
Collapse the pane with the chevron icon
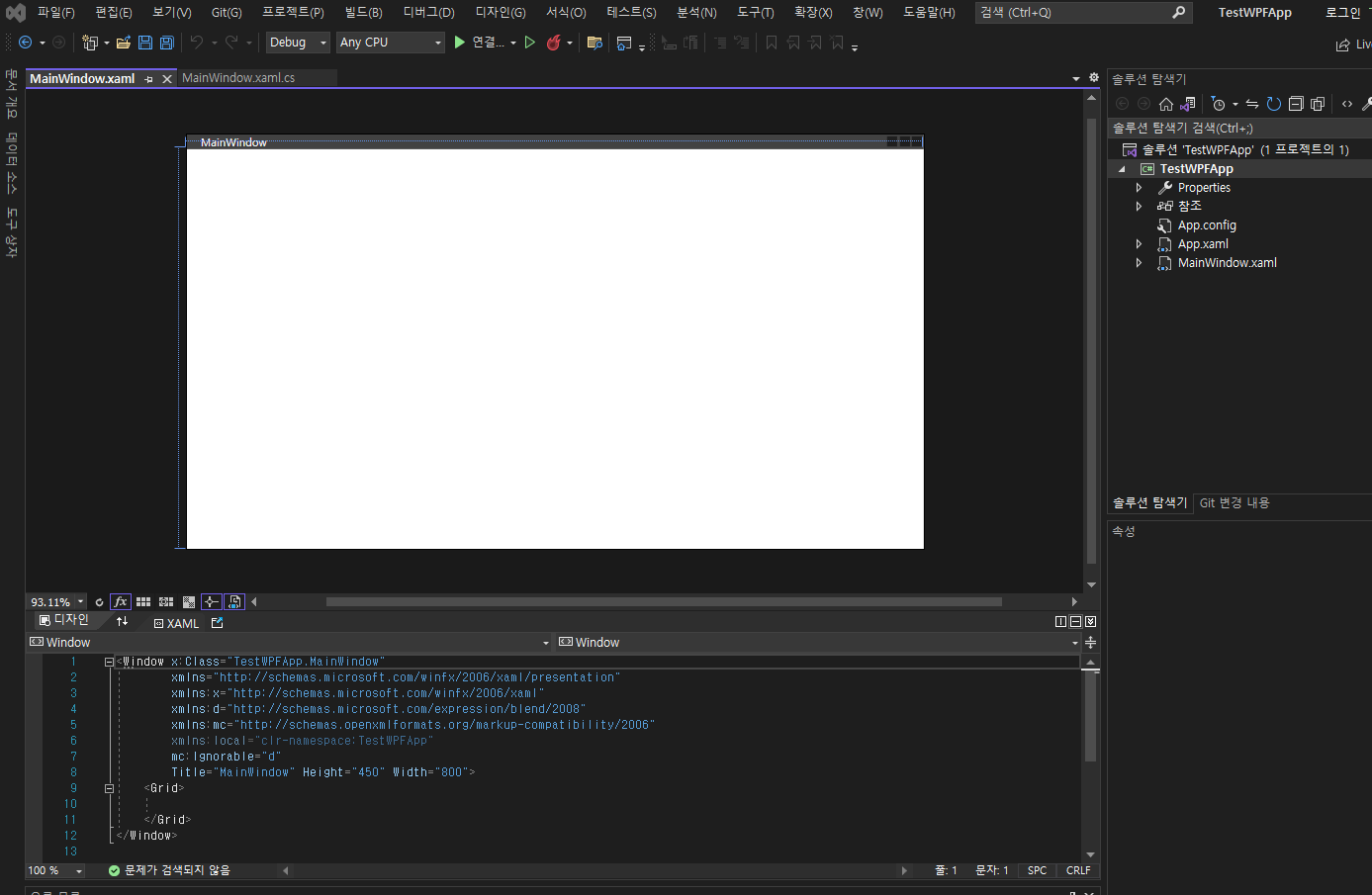[x=1090, y=622]
